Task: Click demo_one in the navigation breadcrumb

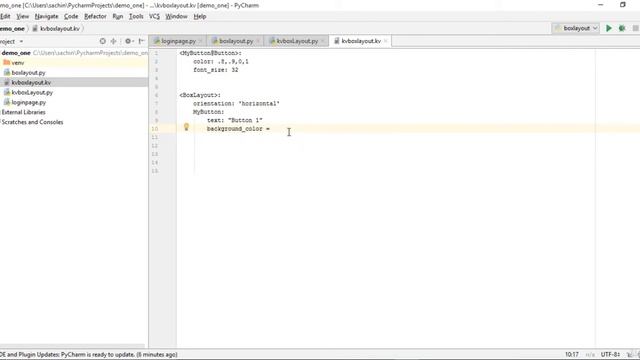Action: 12,29
